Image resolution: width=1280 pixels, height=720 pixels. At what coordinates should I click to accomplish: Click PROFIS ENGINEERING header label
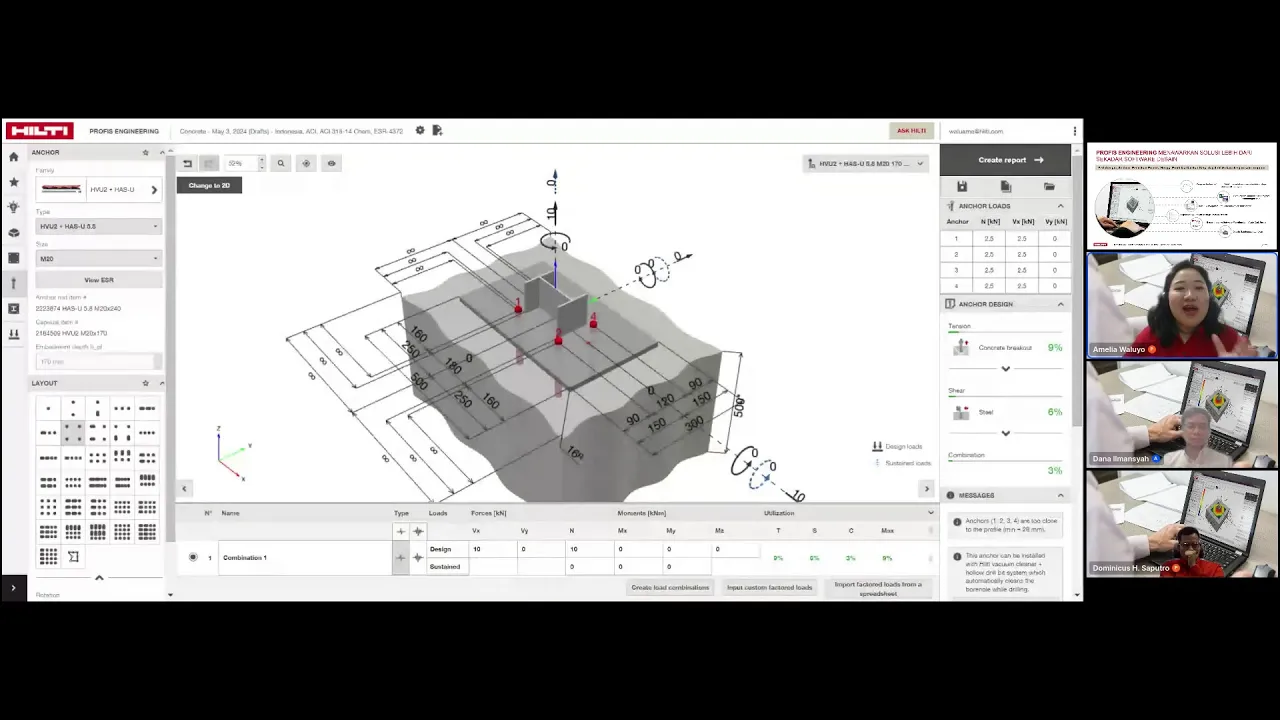click(x=124, y=131)
